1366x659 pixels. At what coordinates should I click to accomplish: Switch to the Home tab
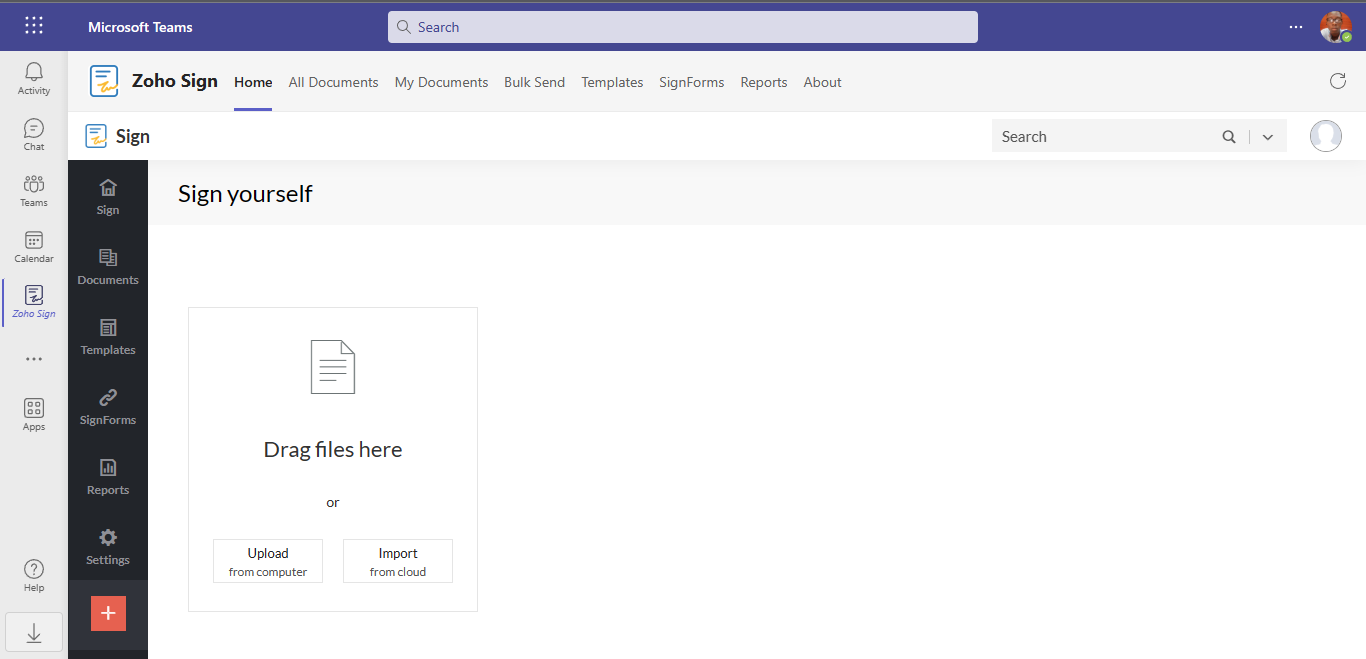253,82
